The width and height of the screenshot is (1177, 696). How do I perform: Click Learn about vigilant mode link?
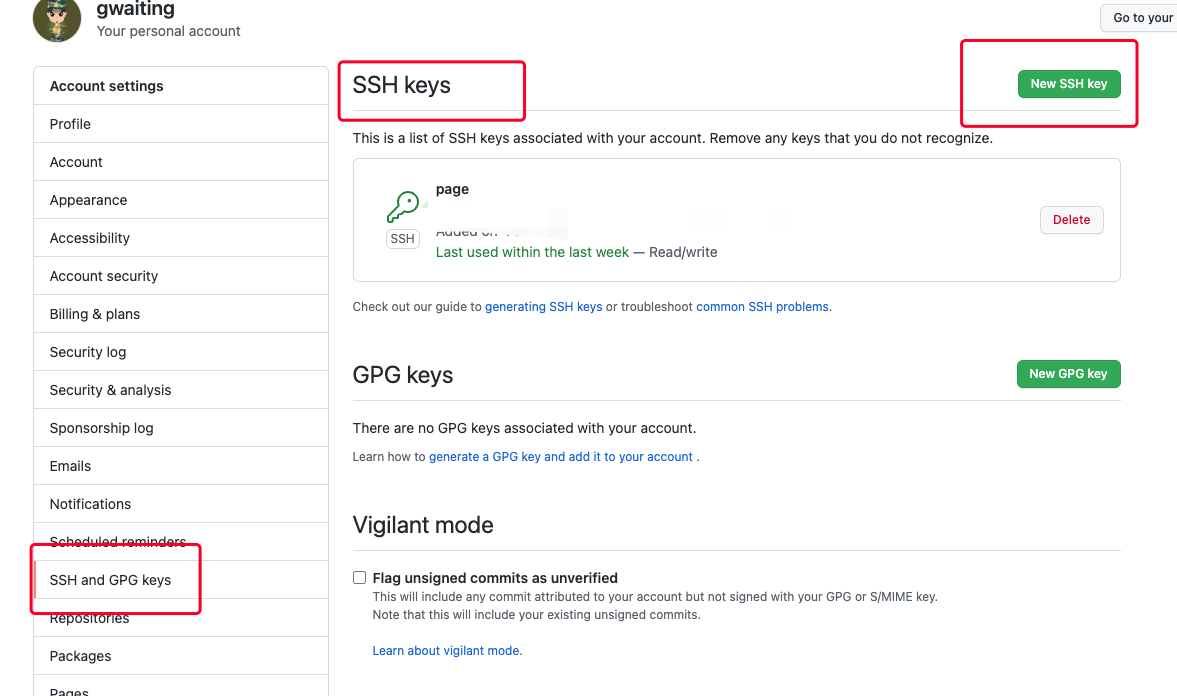446,650
